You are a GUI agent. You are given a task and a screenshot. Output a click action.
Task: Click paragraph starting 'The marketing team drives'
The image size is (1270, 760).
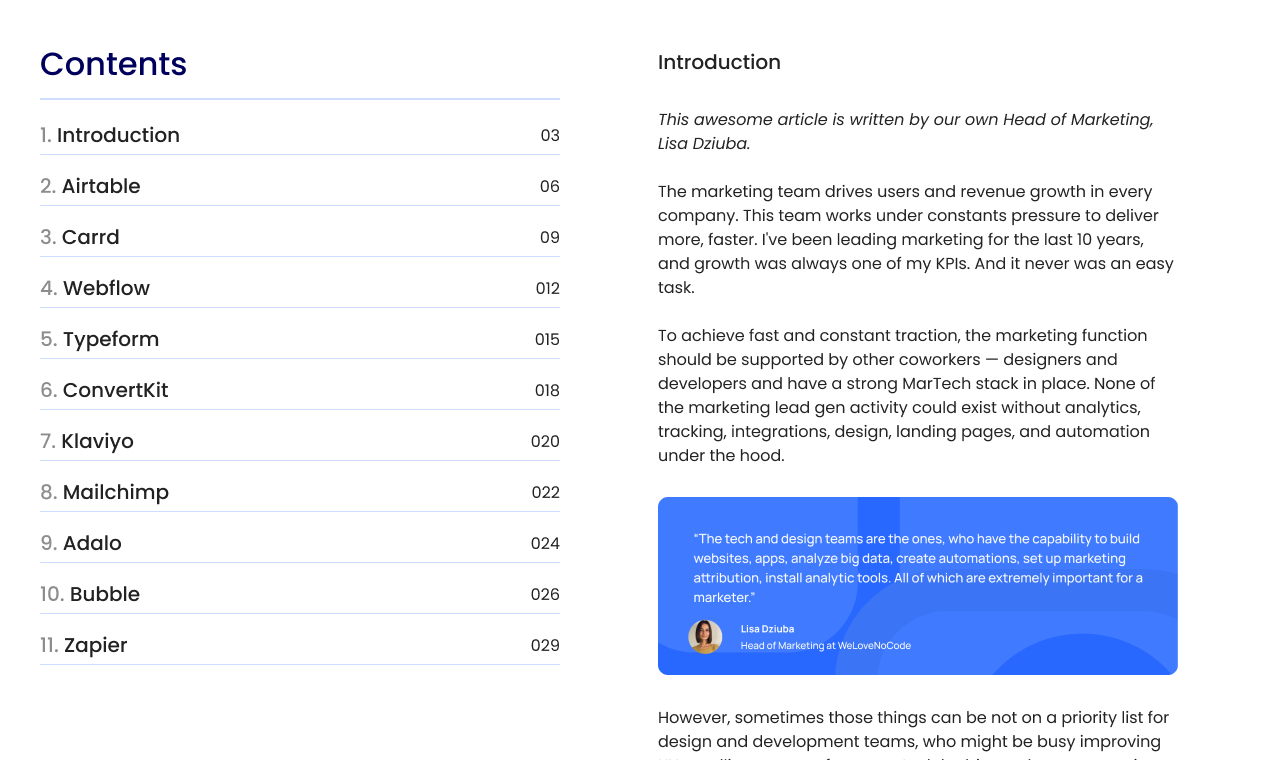pyautogui.click(x=916, y=239)
